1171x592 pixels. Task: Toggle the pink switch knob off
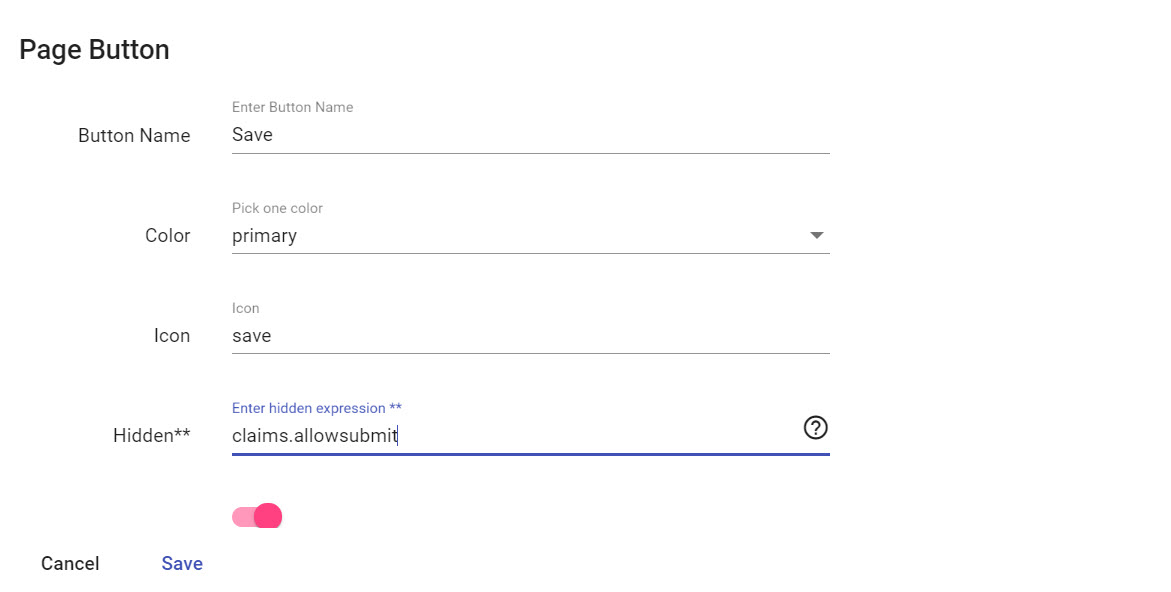(268, 517)
